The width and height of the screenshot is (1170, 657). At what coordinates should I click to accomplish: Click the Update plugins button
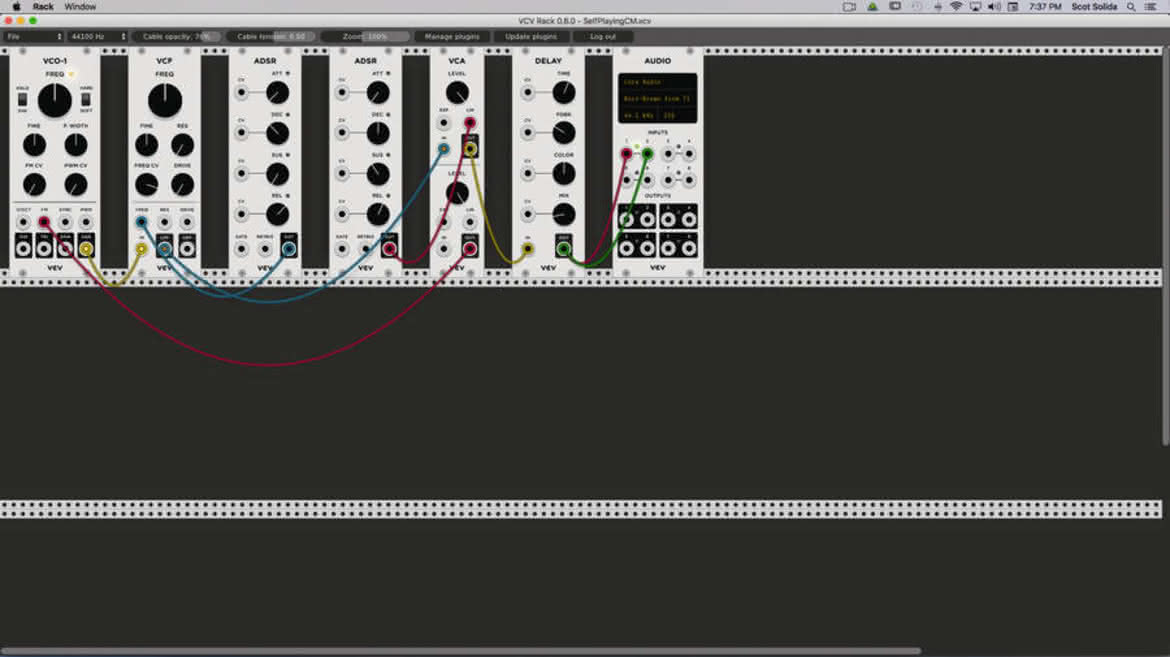531,36
